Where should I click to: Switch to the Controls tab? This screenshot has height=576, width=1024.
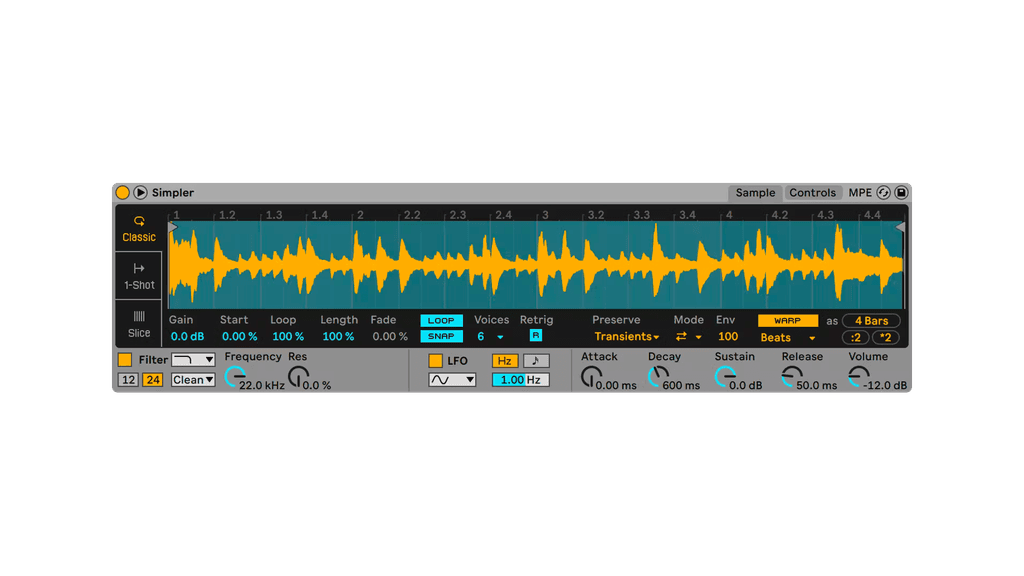[812, 192]
